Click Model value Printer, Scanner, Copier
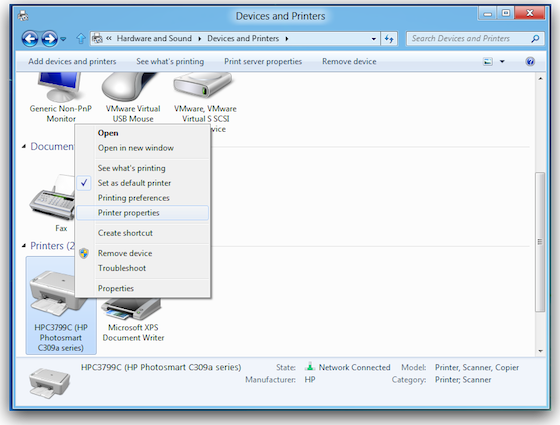The width and height of the screenshot is (560, 425). (x=477, y=368)
